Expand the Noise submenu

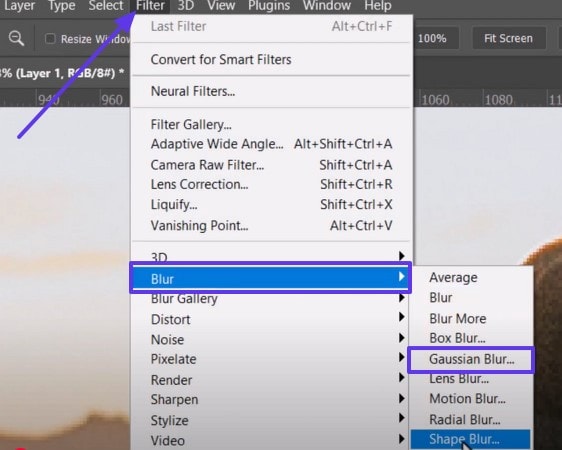(x=272, y=339)
